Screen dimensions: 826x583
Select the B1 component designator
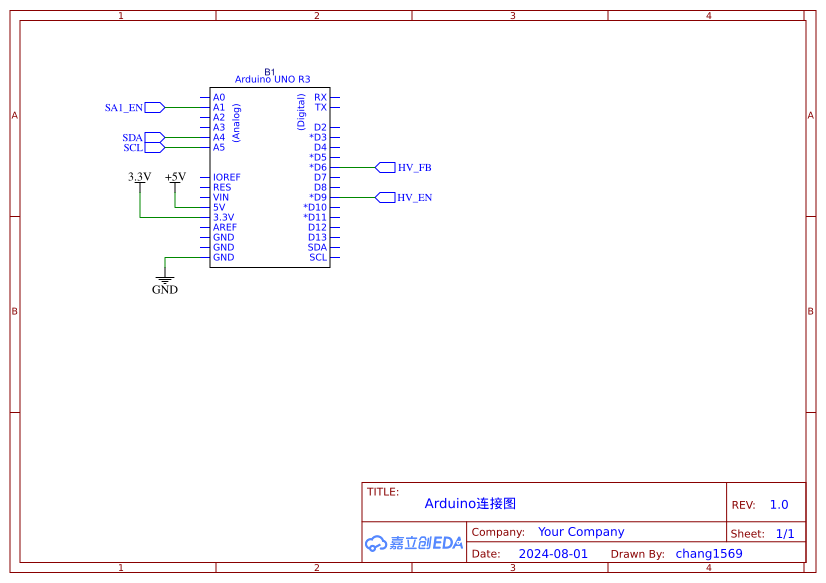(270, 72)
